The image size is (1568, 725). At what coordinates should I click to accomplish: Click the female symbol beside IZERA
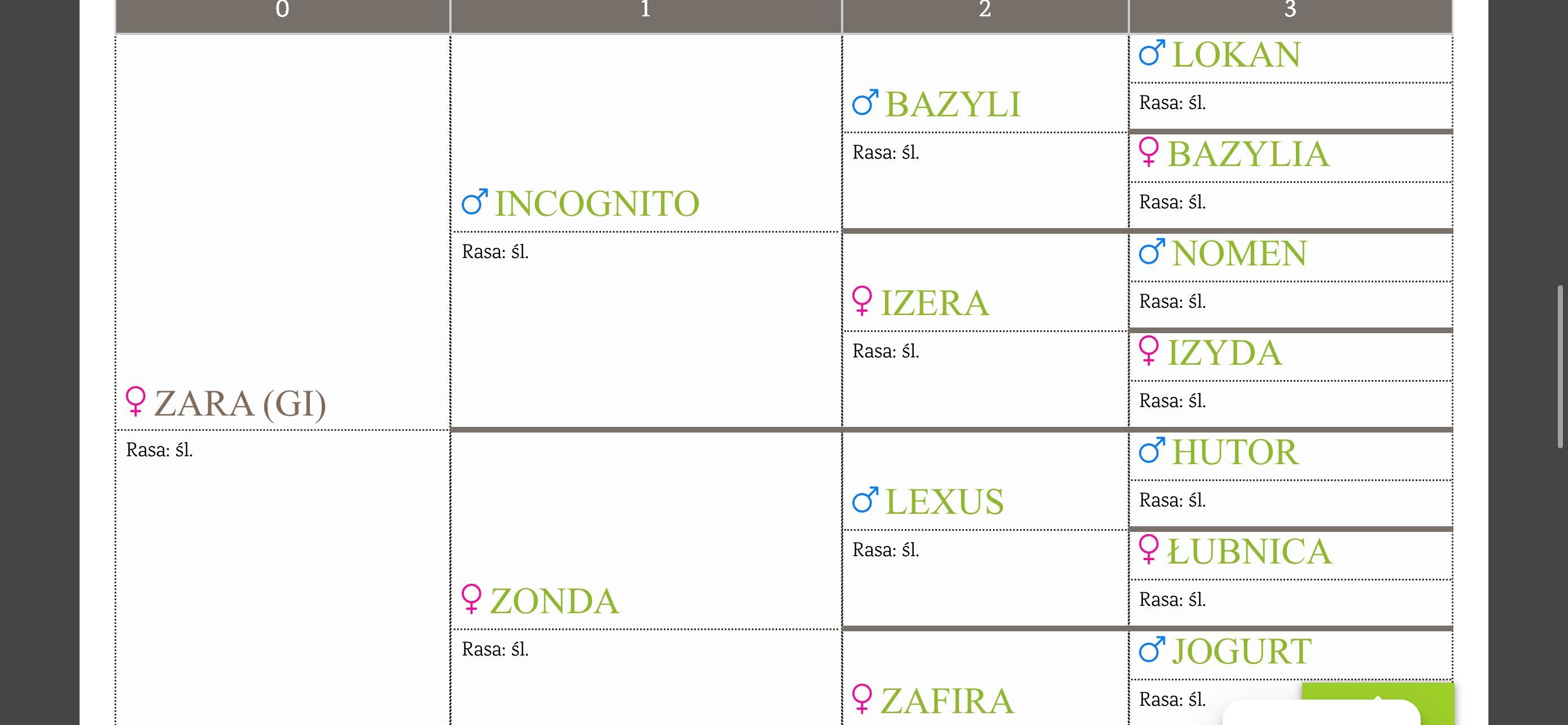pos(862,301)
